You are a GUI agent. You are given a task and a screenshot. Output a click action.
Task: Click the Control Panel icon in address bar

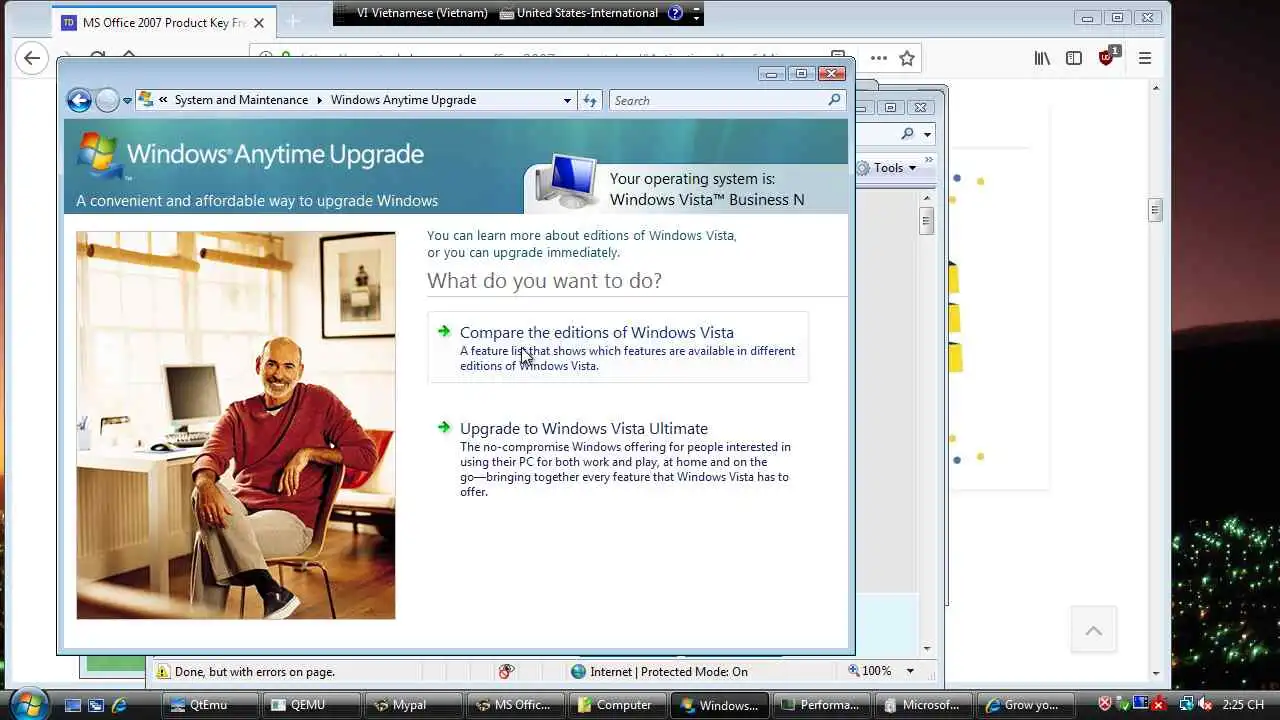point(146,100)
